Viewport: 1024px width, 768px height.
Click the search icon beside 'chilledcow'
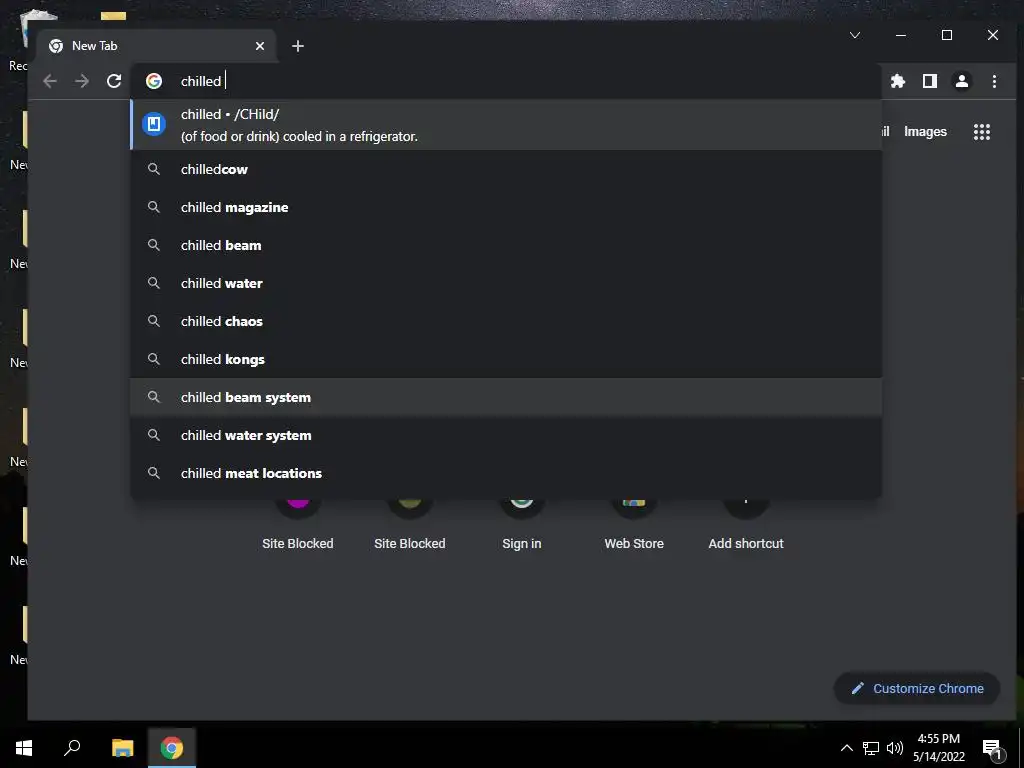pyautogui.click(x=153, y=169)
